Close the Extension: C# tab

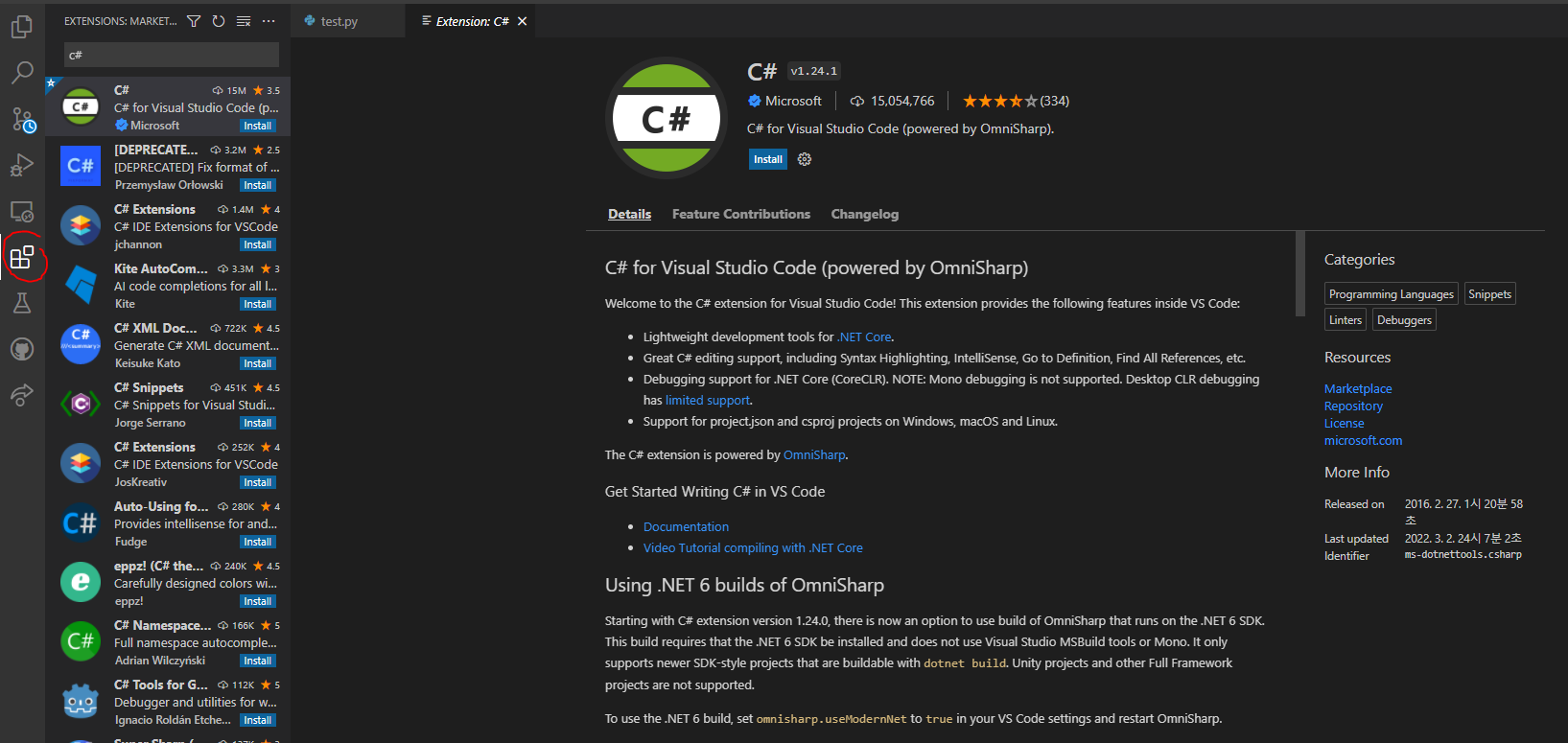pyautogui.click(x=522, y=21)
